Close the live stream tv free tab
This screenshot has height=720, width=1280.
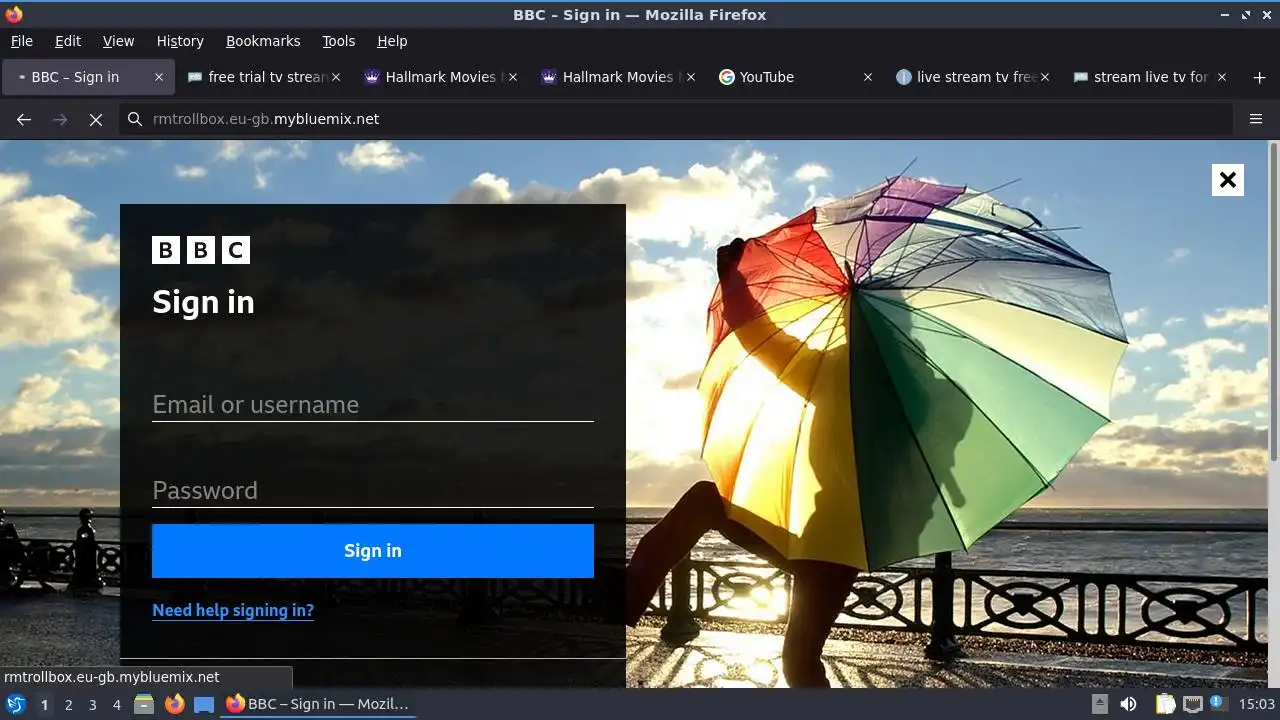coord(1045,77)
